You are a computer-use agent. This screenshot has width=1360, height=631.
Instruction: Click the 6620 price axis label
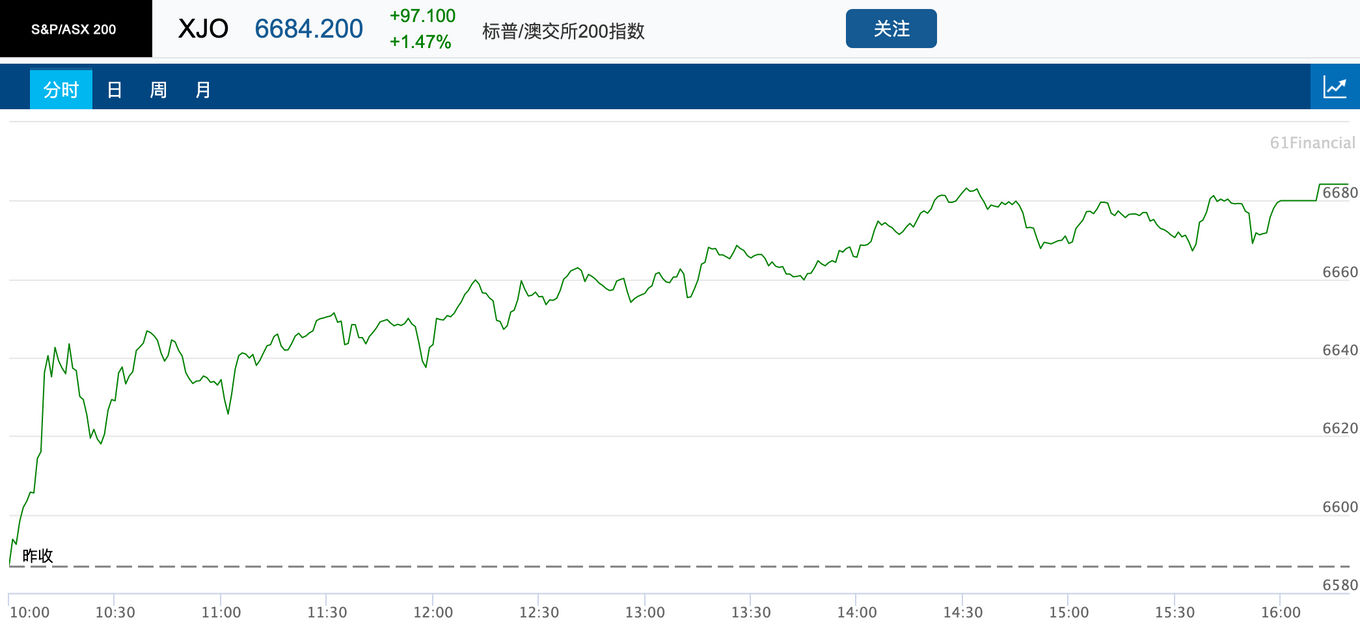(1340, 428)
